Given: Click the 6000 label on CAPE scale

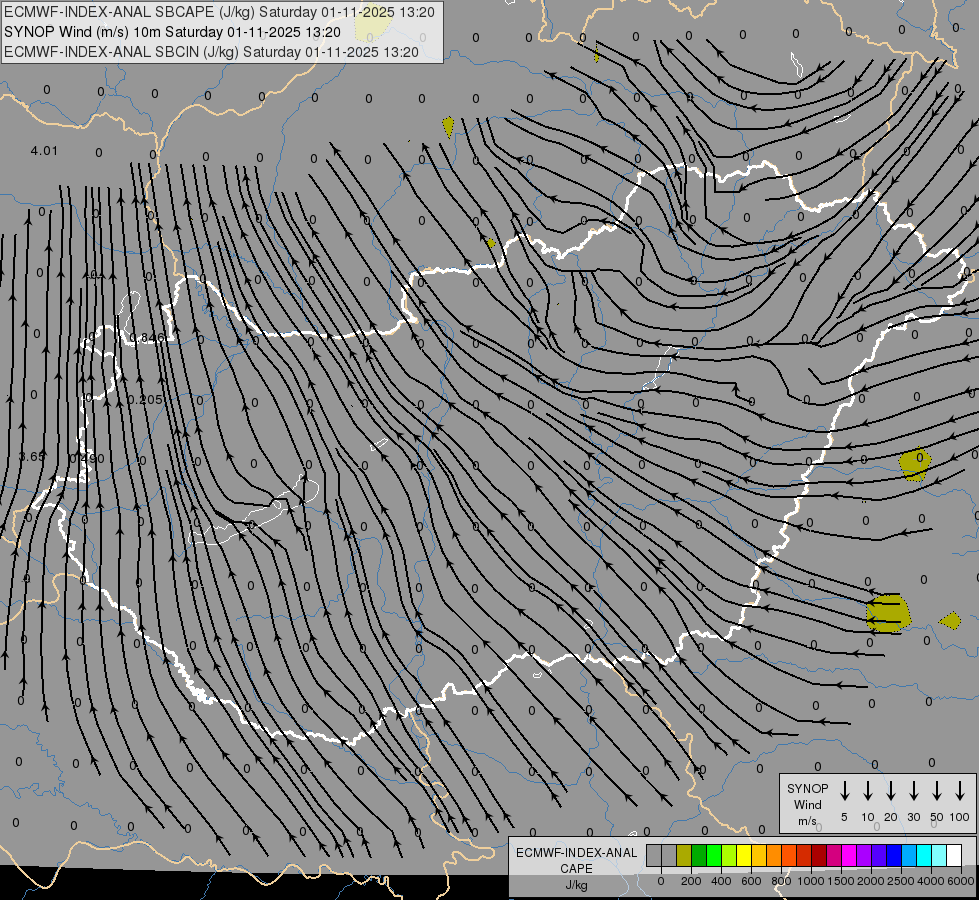Looking at the screenshot, I should [x=960, y=881].
